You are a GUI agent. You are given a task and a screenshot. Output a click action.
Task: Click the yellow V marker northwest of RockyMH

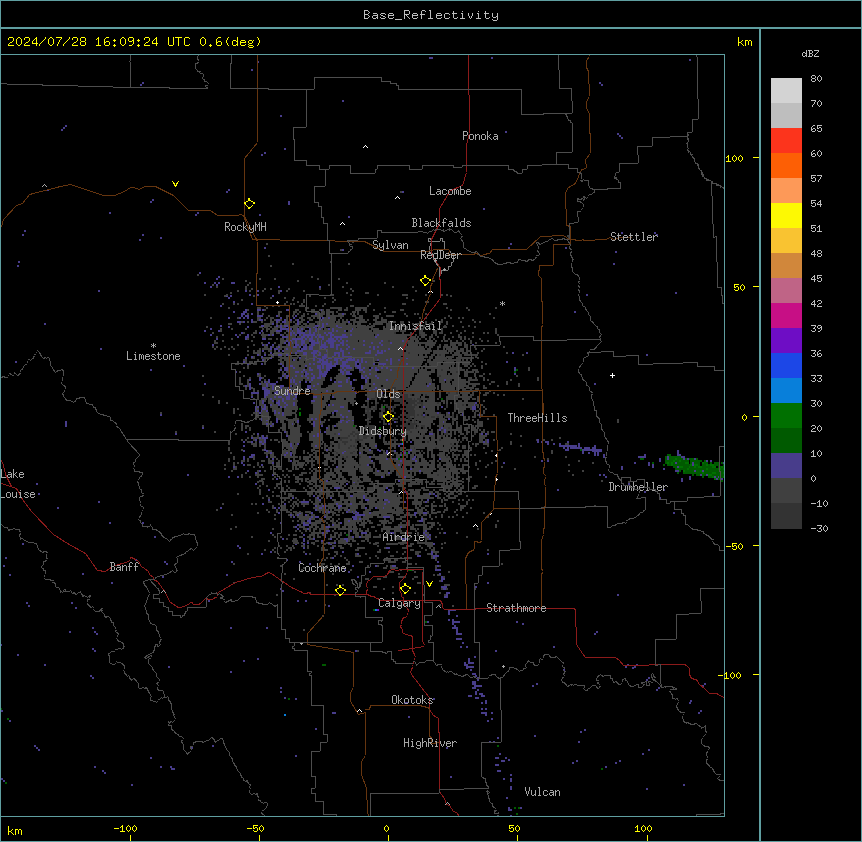pyautogui.click(x=175, y=184)
